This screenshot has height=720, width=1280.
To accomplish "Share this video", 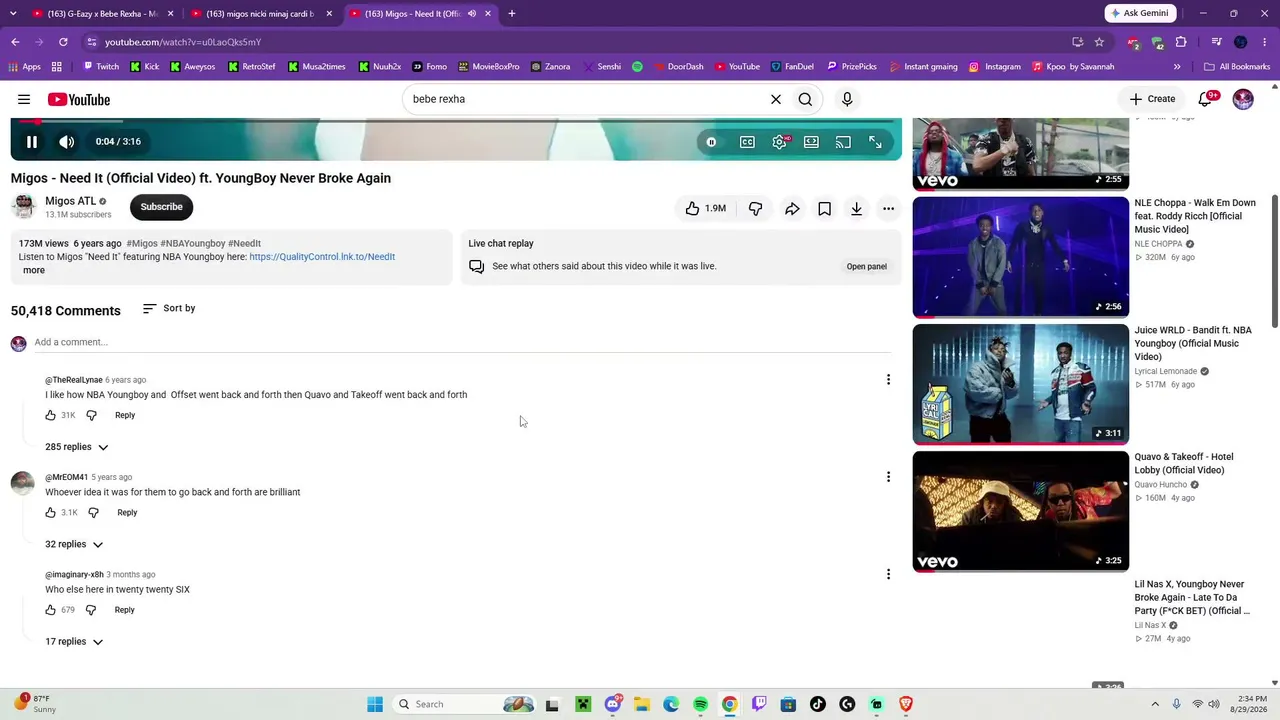I will 792,208.
